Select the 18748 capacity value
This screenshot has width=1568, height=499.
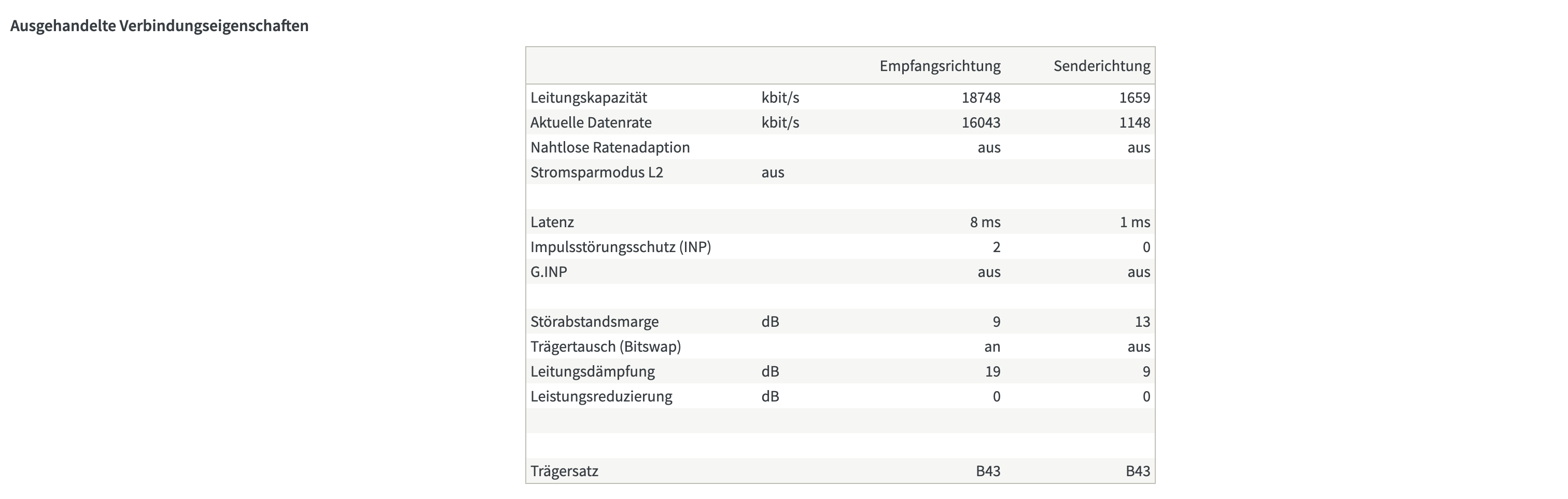point(981,98)
